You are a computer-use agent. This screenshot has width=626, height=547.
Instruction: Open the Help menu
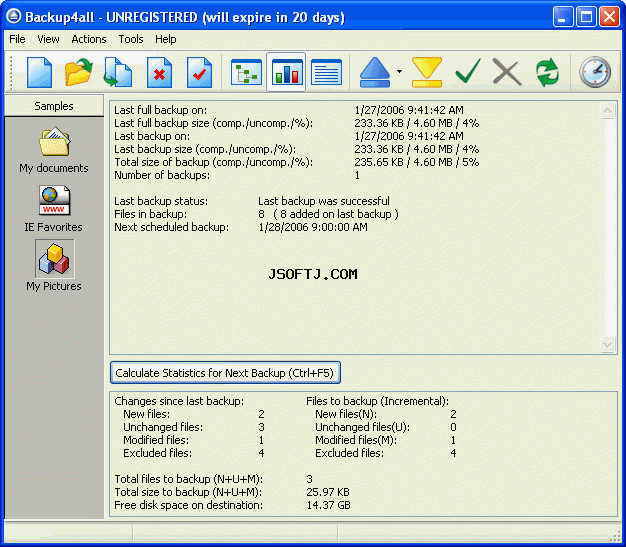[166, 39]
